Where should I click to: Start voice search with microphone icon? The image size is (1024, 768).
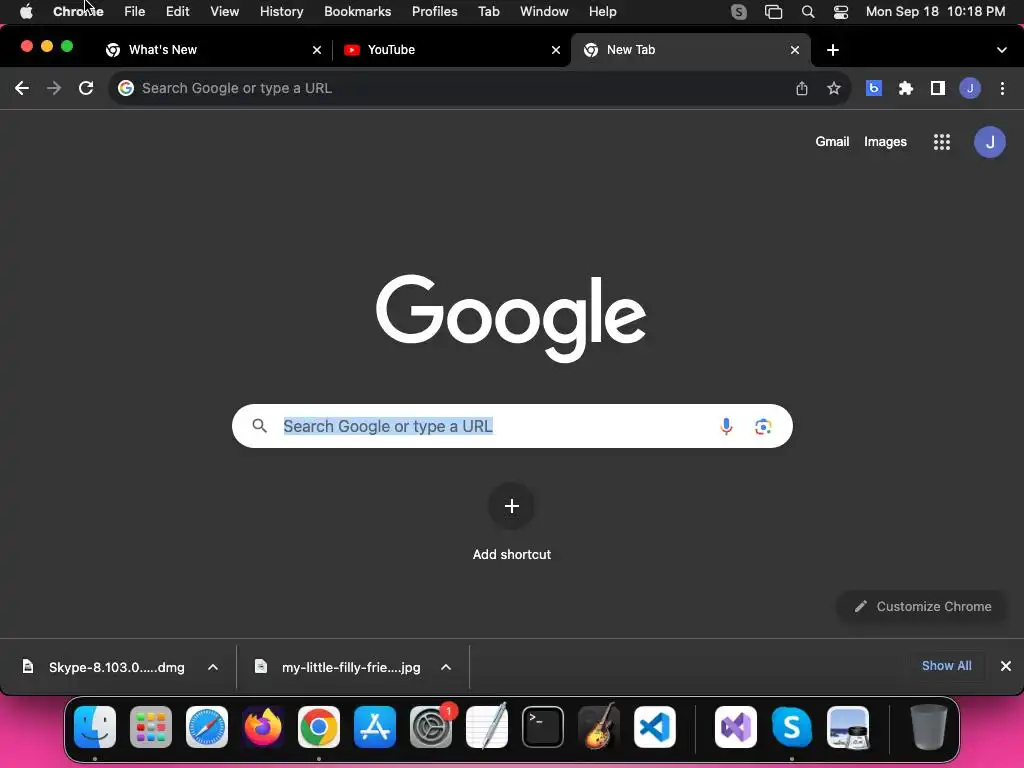(x=726, y=426)
